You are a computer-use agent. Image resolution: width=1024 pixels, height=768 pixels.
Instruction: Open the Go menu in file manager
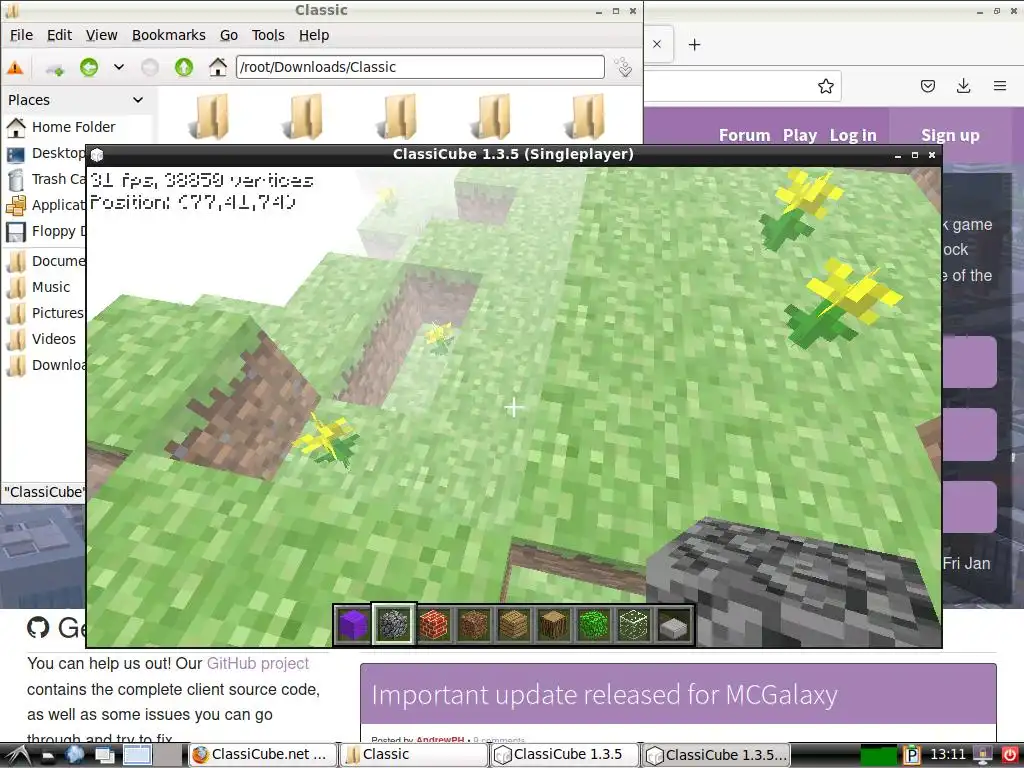tap(229, 35)
